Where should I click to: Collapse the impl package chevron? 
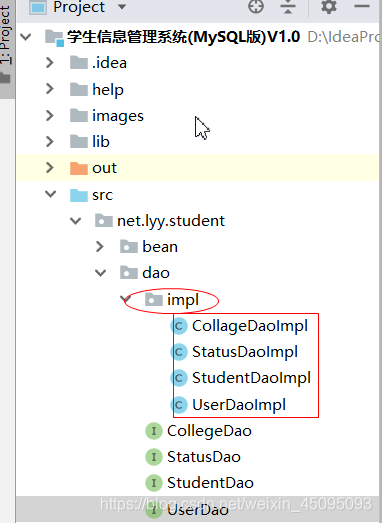click(126, 299)
